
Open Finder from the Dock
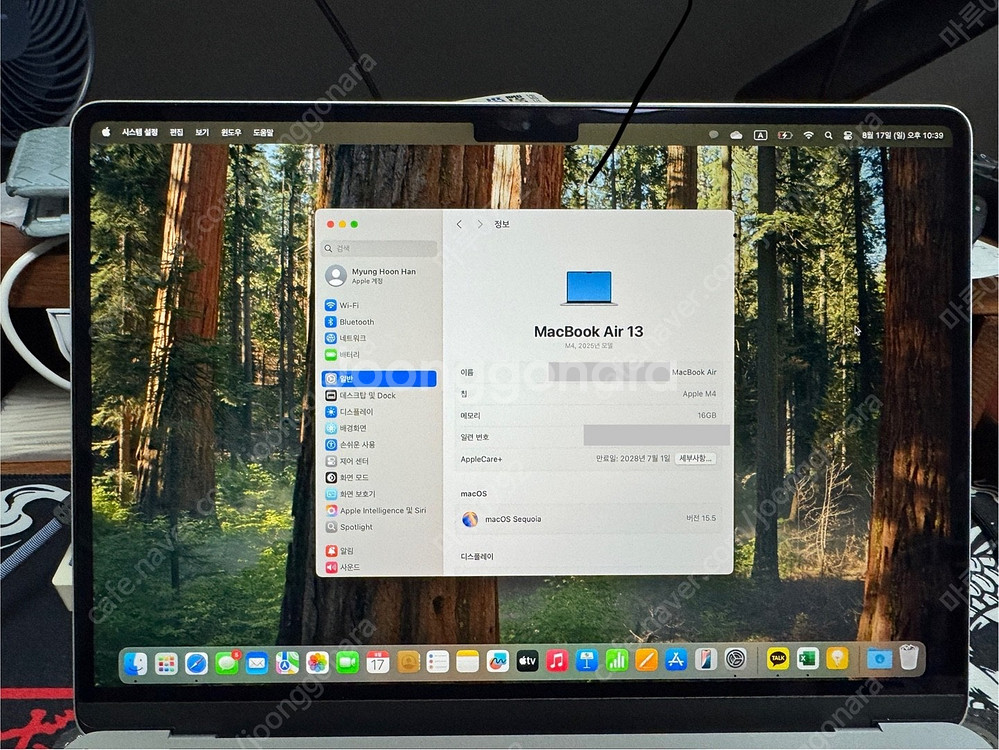point(135,664)
